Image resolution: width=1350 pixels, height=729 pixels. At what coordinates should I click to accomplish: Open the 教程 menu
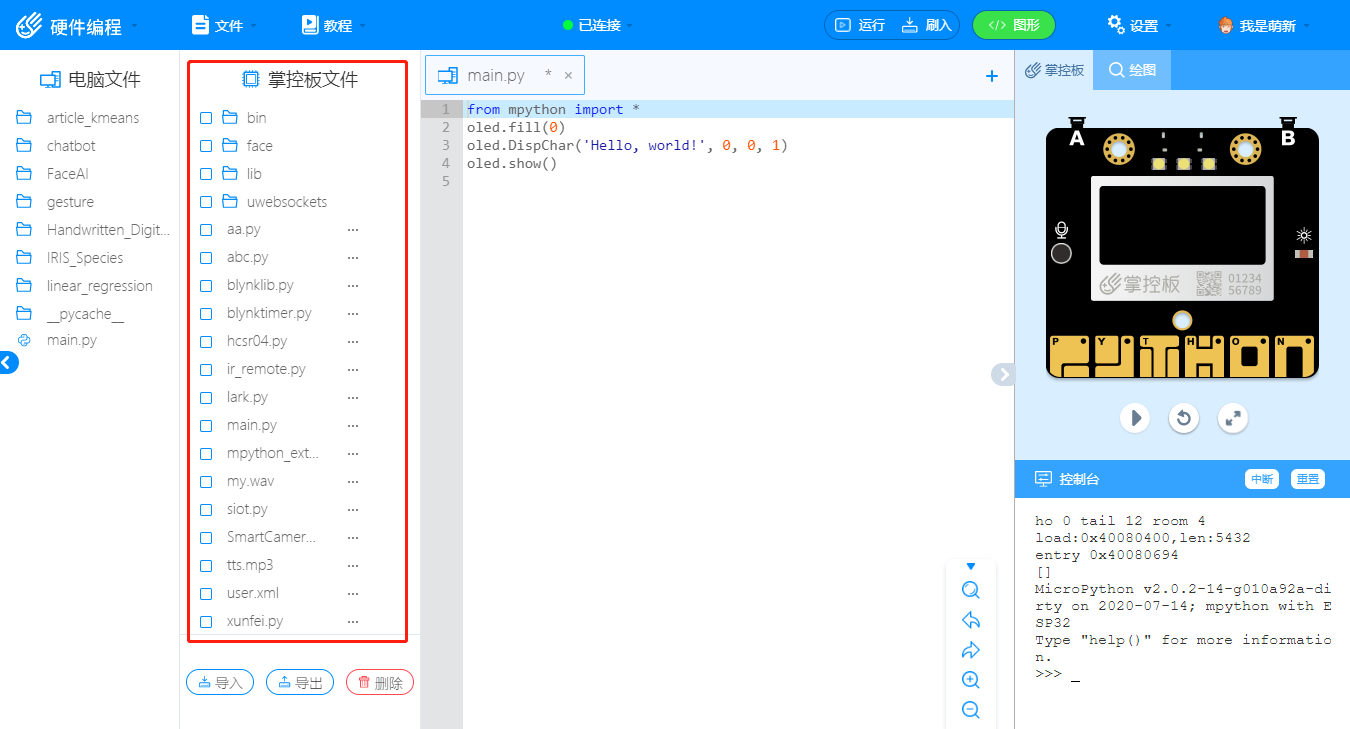click(x=334, y=25)
